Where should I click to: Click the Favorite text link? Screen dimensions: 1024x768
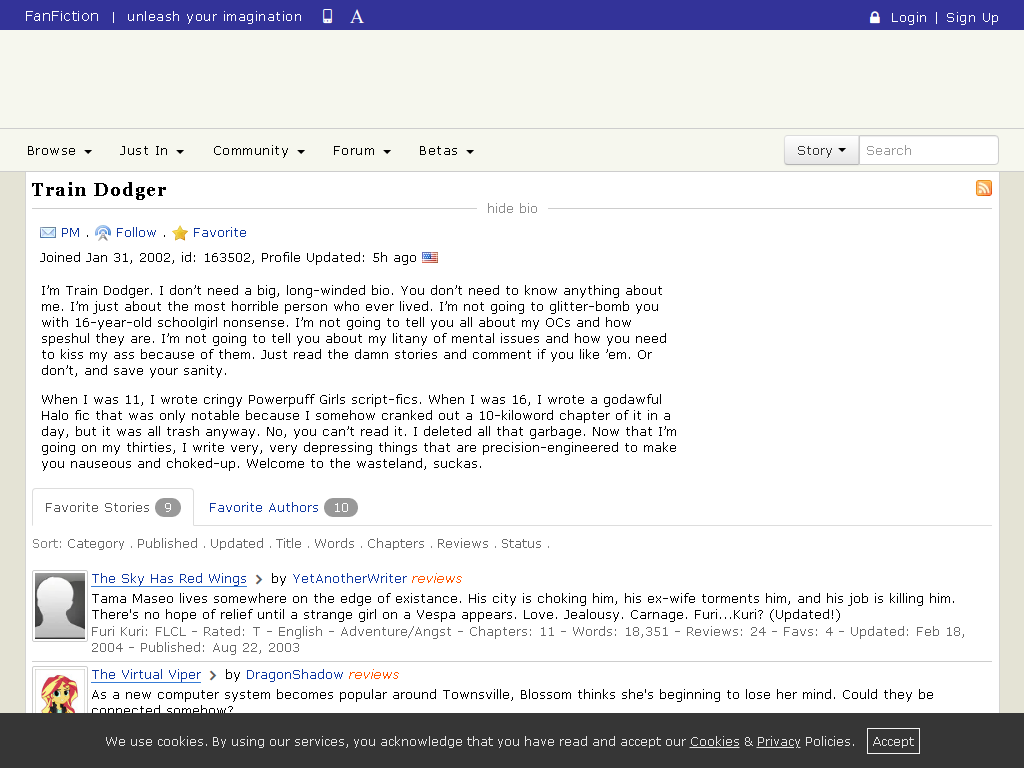pos(219,232)
